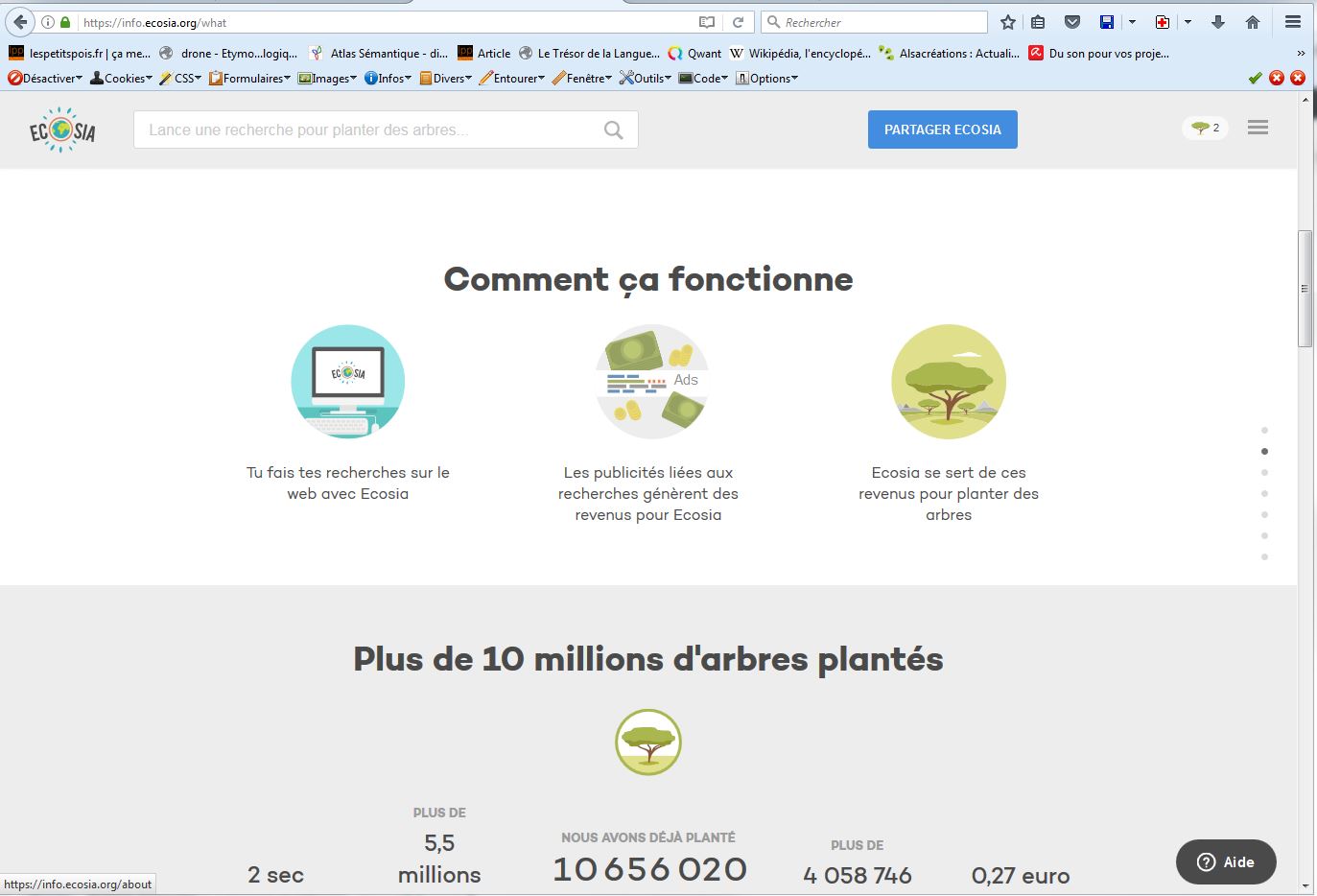Open the Outils dropdown menu
1317x896 pixels.
pyautogui.click(x=646, y=79)
